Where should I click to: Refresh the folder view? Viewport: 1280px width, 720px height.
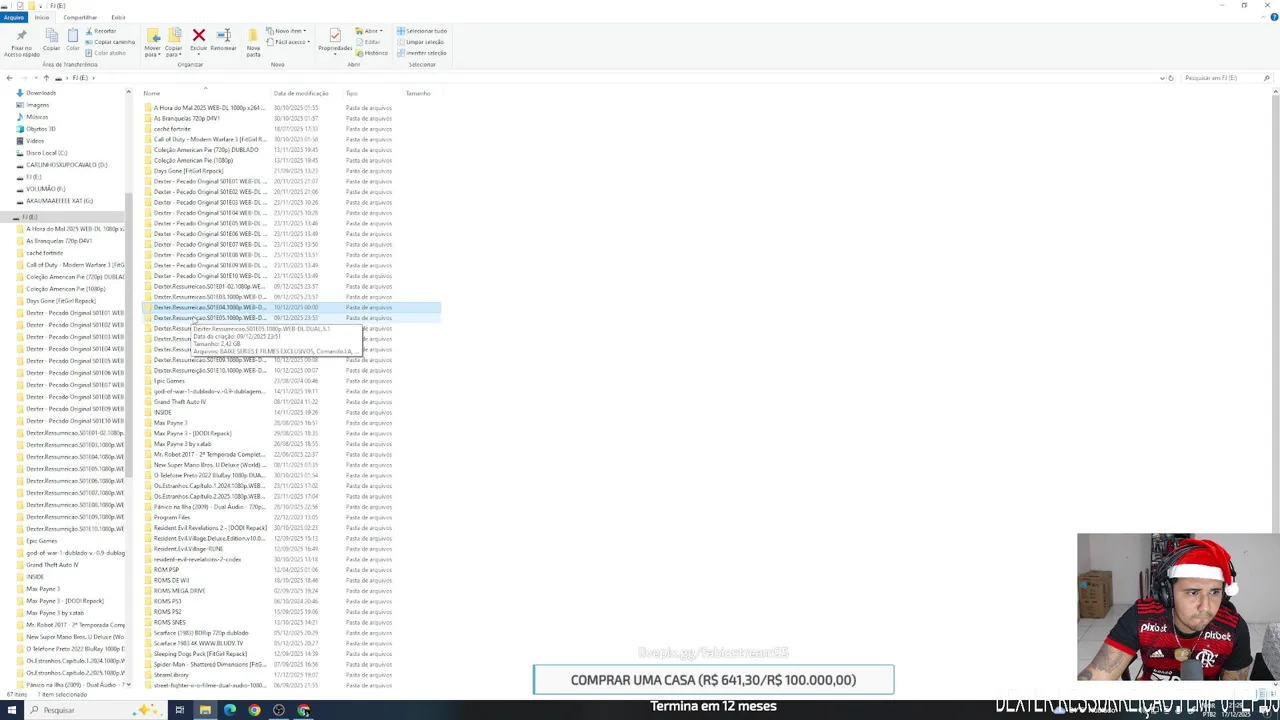click(1170, 78)
